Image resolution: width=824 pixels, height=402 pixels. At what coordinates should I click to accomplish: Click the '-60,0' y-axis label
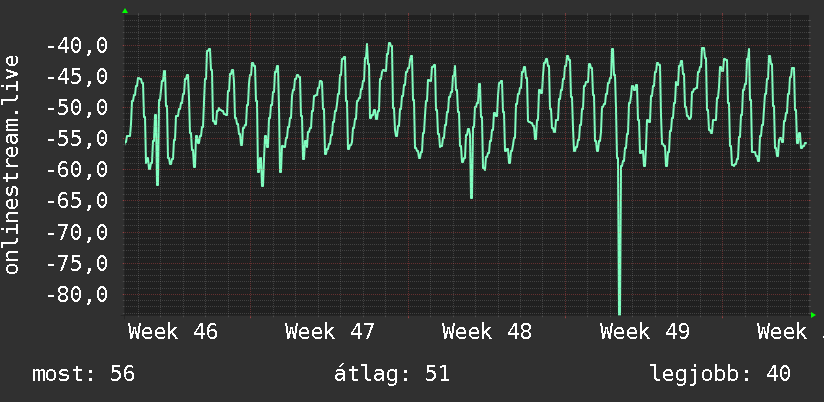(77, 170)
